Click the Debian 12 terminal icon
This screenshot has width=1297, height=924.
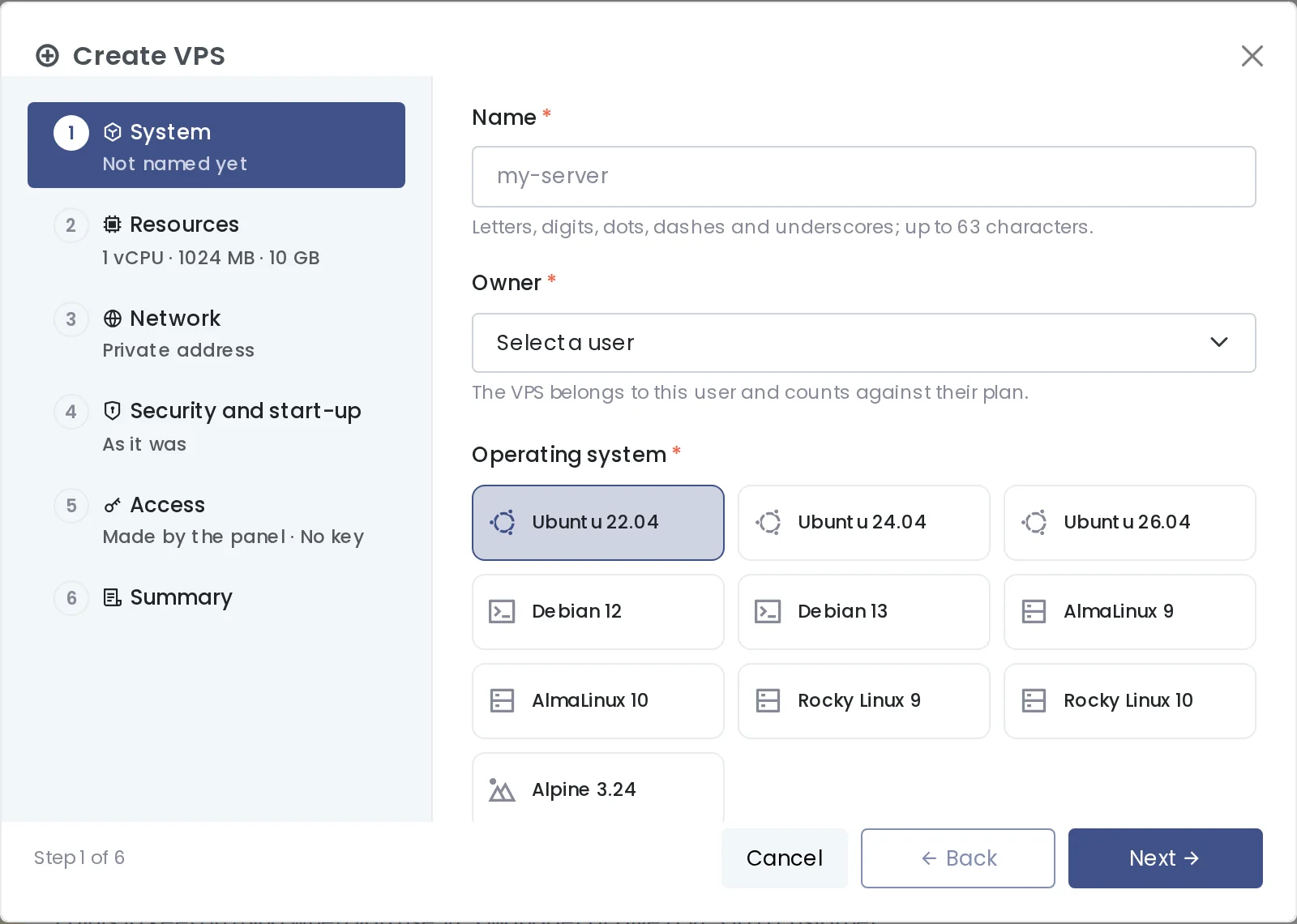pyautogui.click(x=503, y=612)
